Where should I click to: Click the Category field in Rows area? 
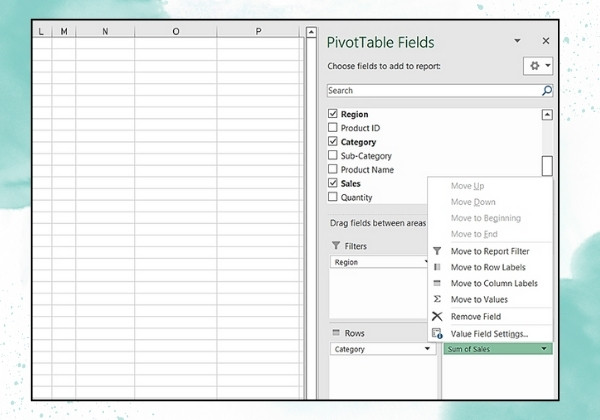pos(383,349)
